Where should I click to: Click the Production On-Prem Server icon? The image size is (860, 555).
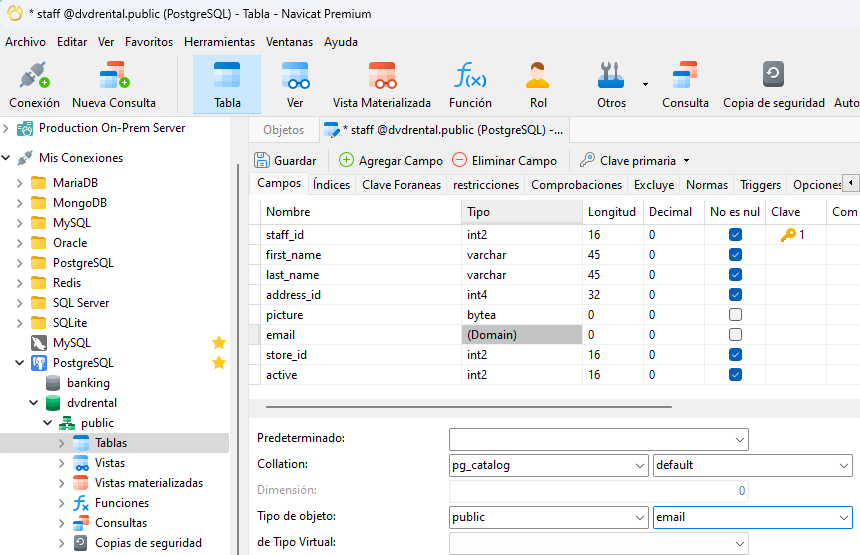tap(25, 129)
